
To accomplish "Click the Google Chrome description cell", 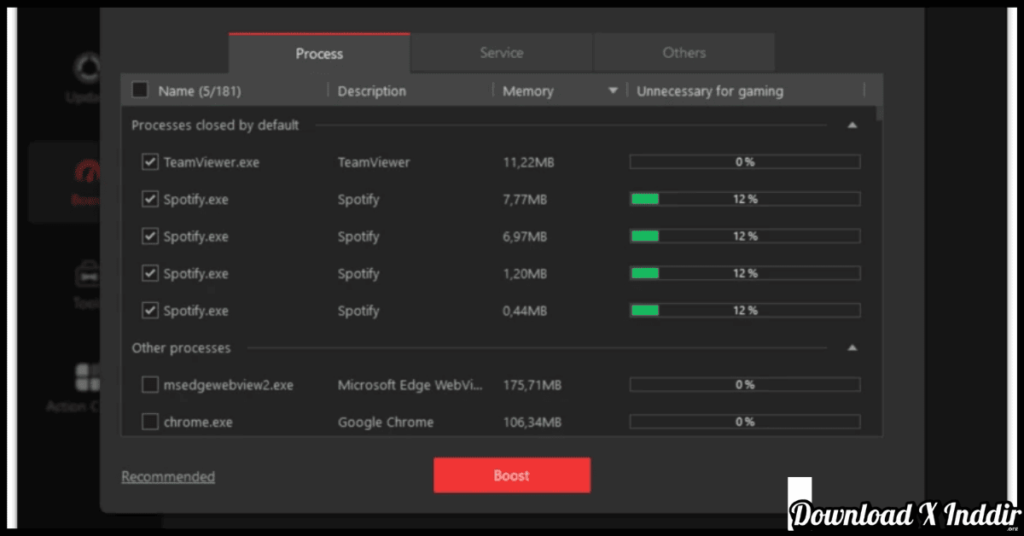I will click(385, 422).
